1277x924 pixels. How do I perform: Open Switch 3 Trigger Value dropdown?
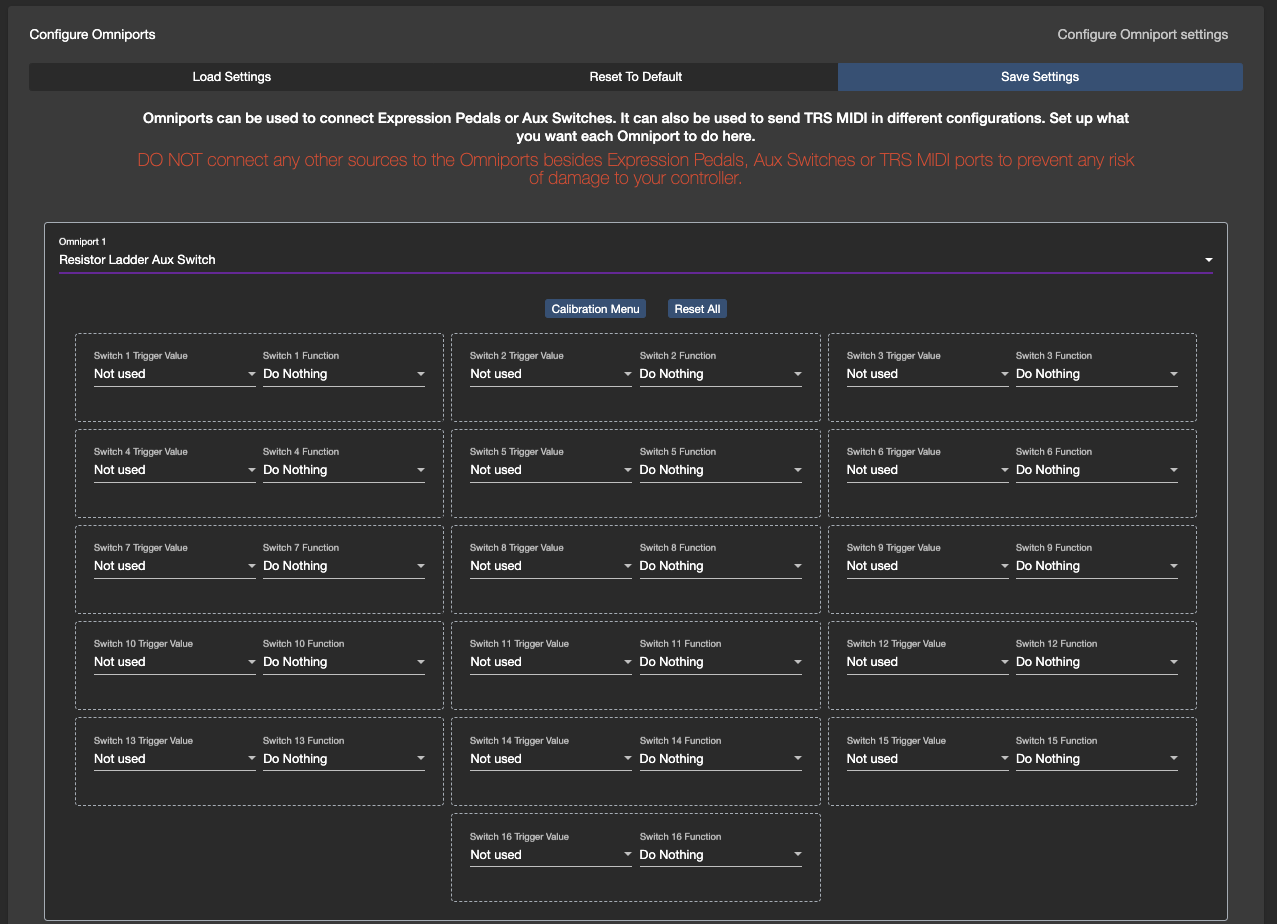pos(927,374)
